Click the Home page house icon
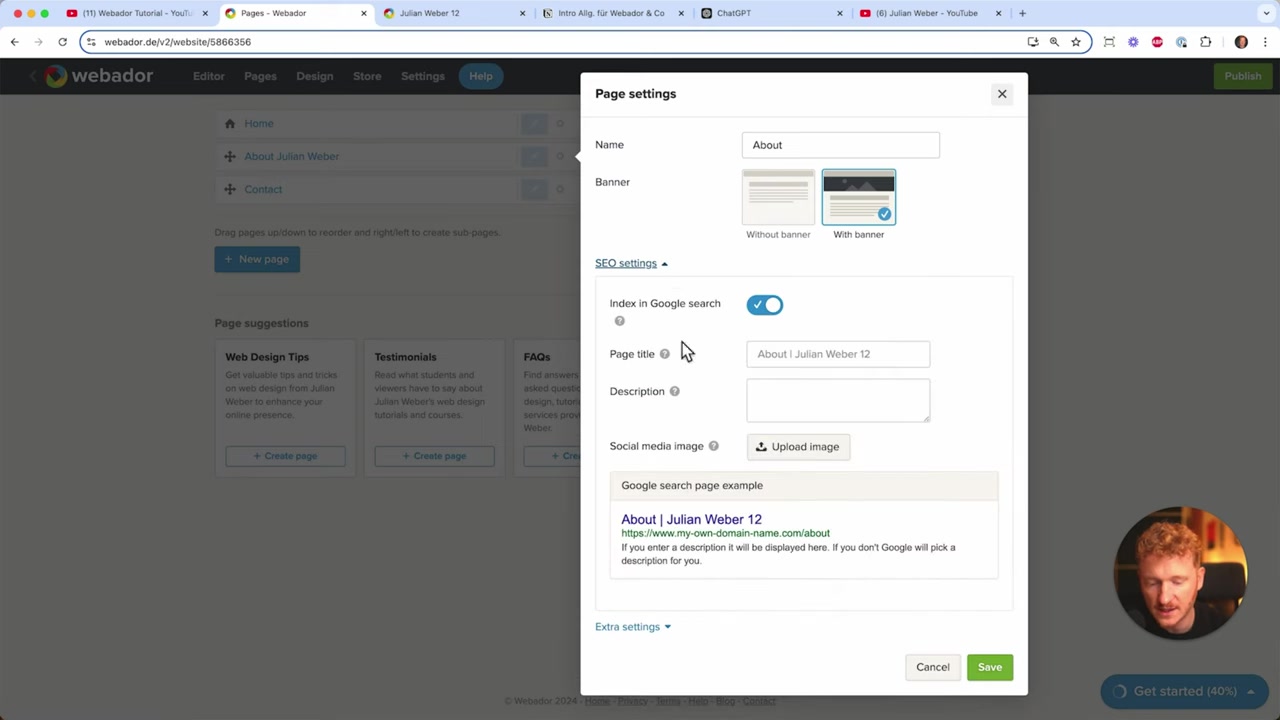 point(230,124)
